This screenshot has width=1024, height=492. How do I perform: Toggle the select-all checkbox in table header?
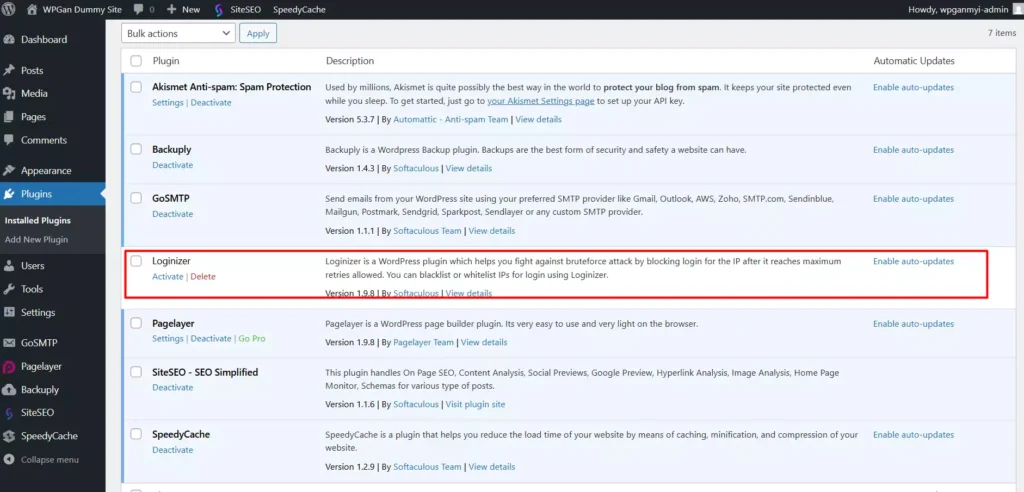coord(136,61)
